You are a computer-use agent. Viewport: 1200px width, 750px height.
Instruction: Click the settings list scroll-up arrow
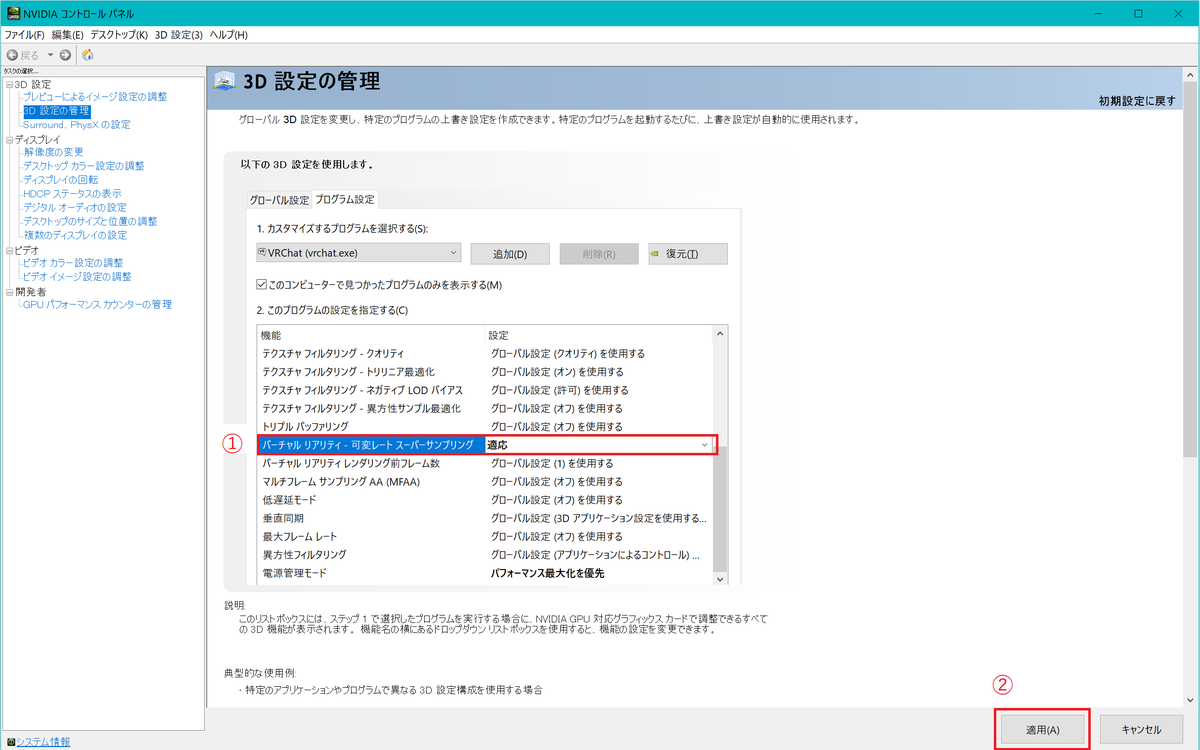coord(721,333)
